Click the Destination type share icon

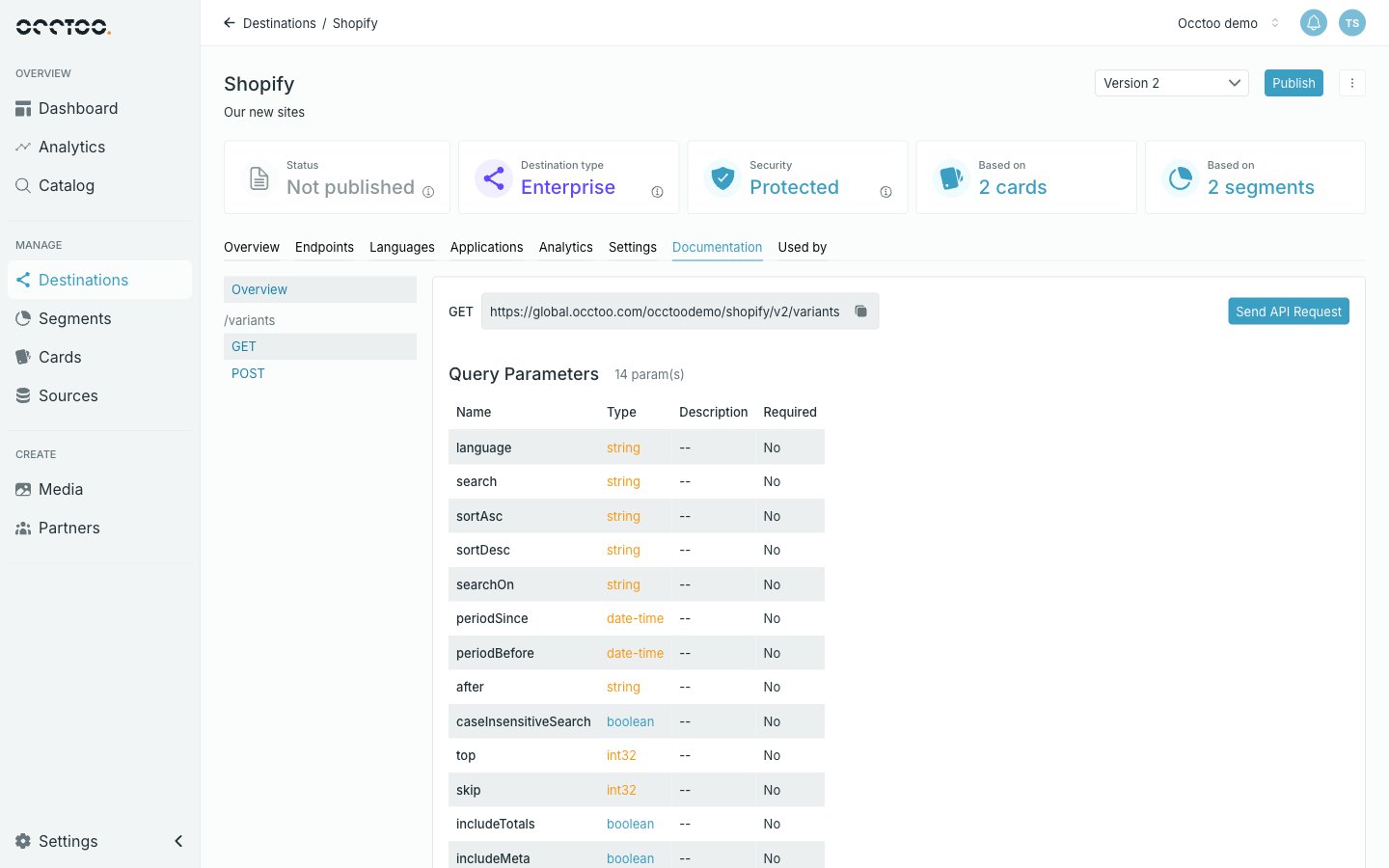click(494, 178)
